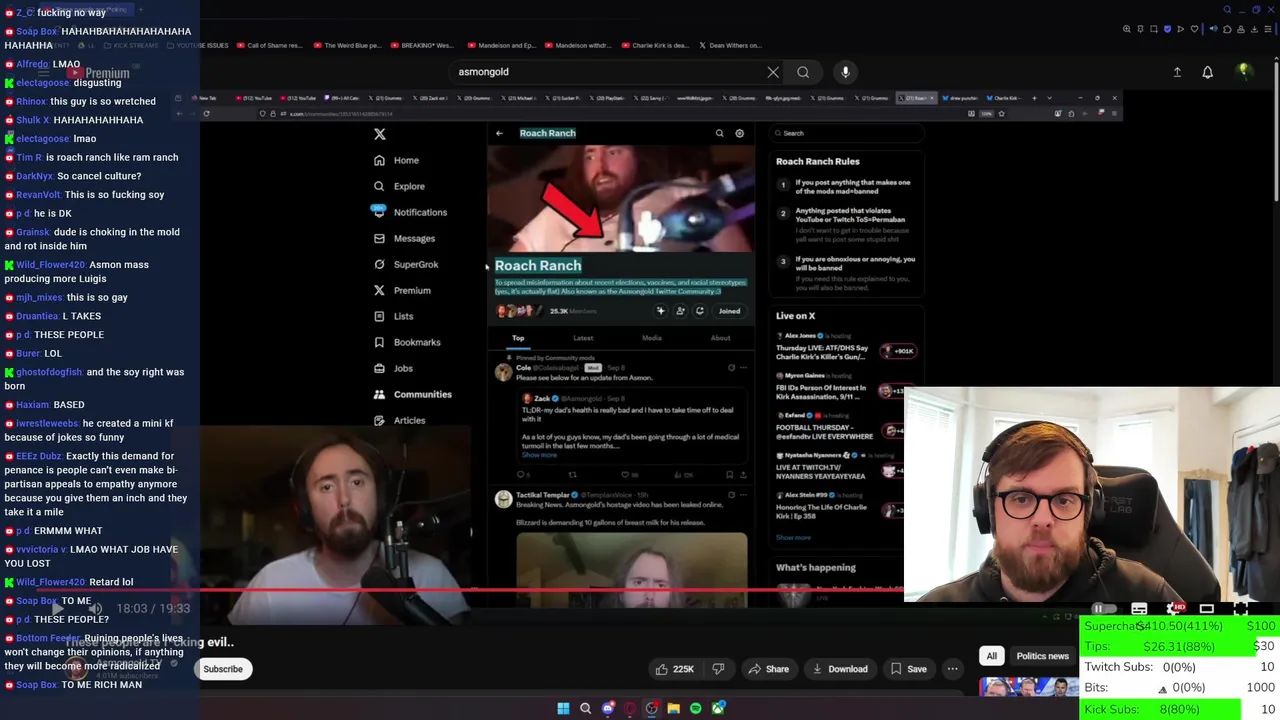Switch to Media tab in Roach Ranch
Viewport: 1280px width, 720px height.
(652, 338)
